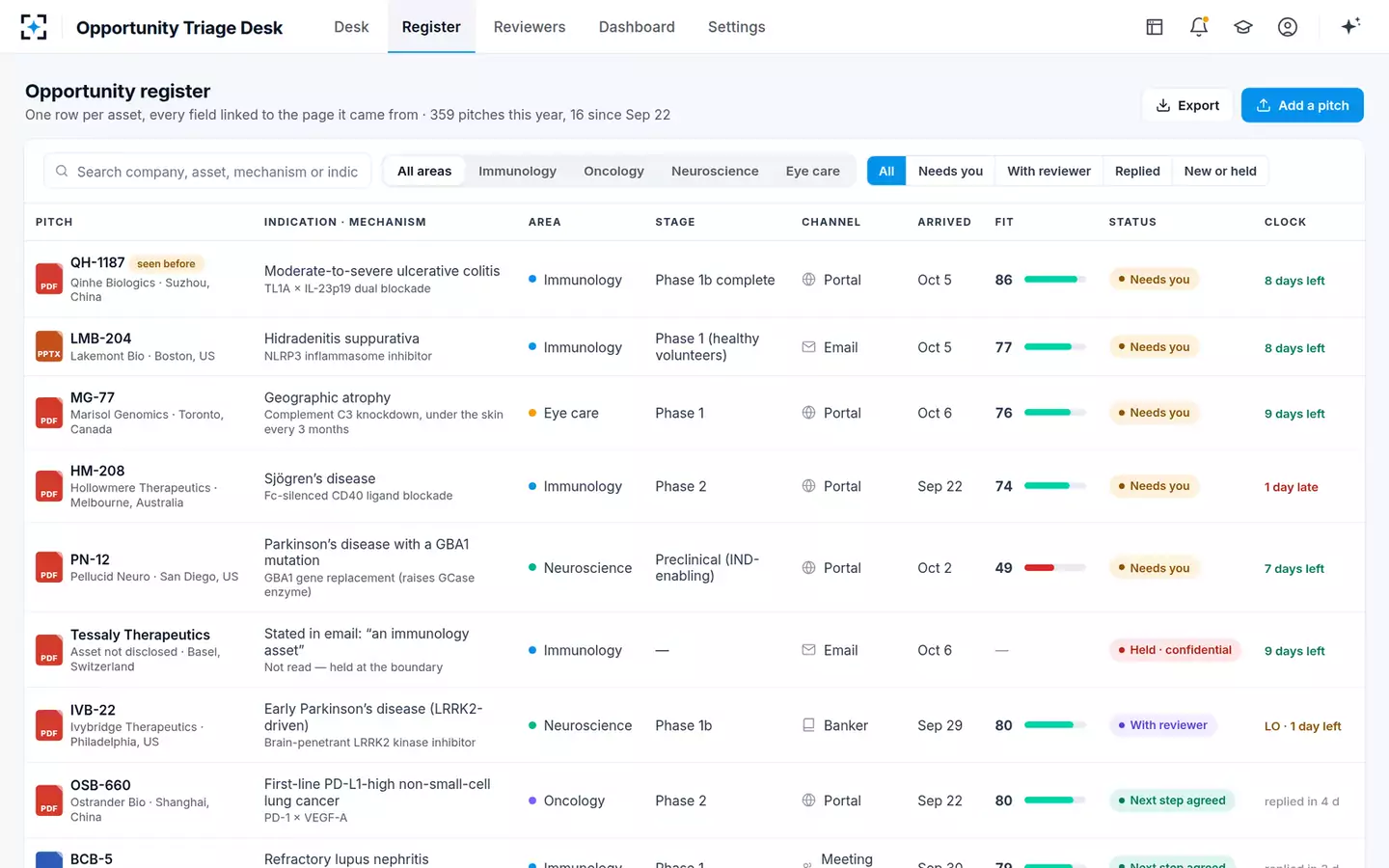
Task: Open the notifications bell
Action: point(1199,27)
